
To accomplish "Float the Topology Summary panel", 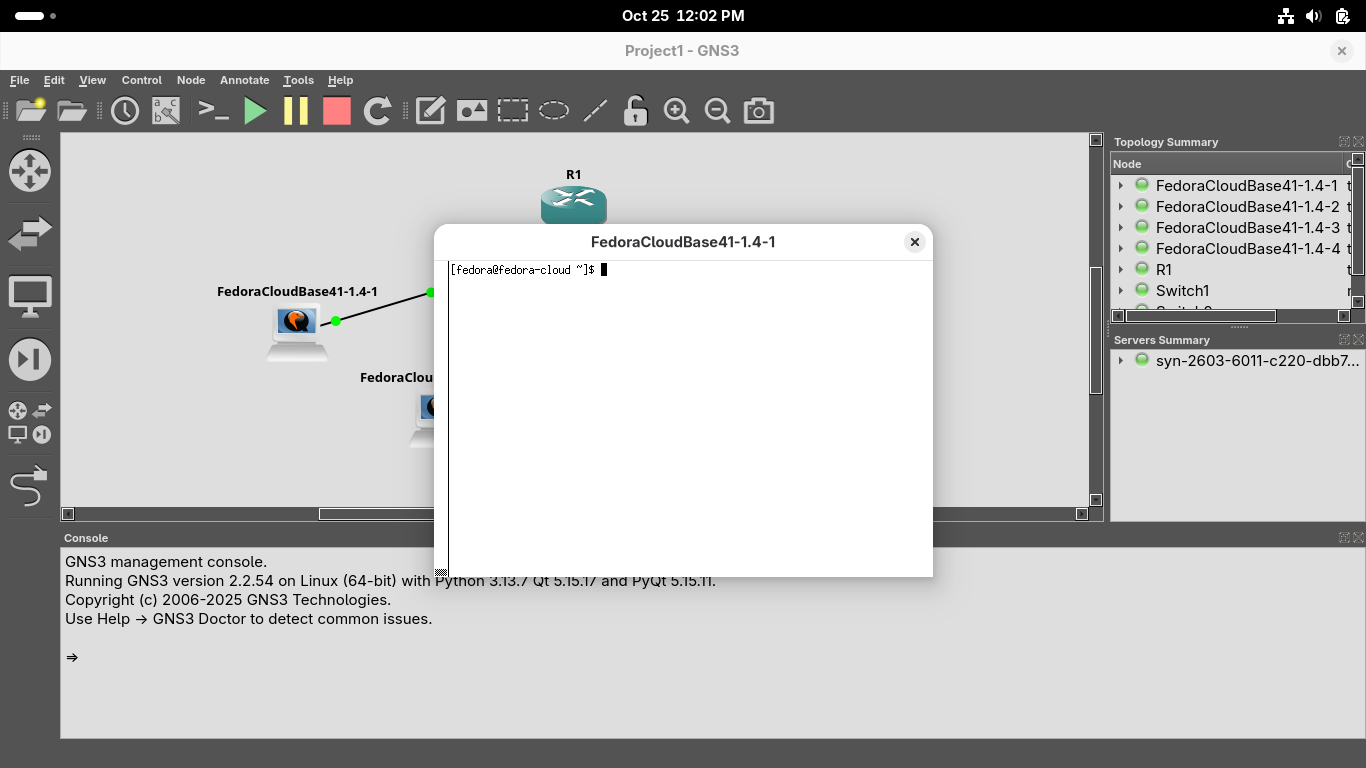I will click(x=1344, y=142).
